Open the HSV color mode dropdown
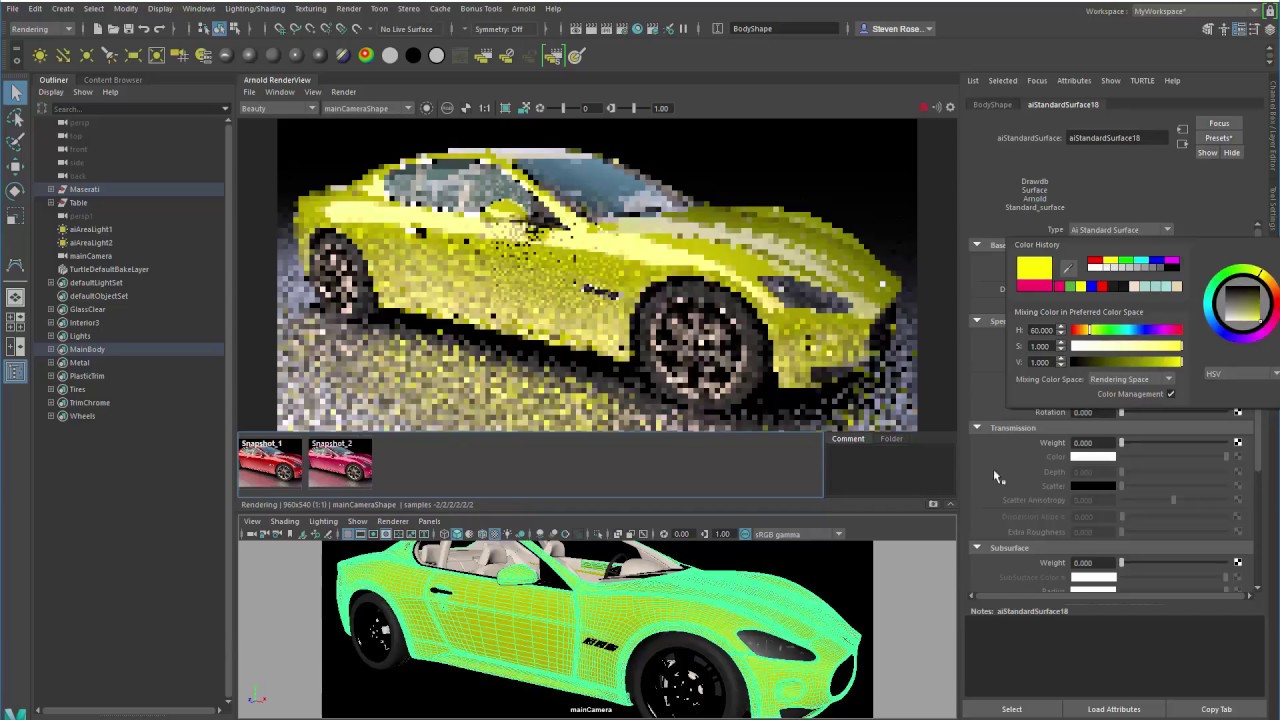 (1243, 374)
